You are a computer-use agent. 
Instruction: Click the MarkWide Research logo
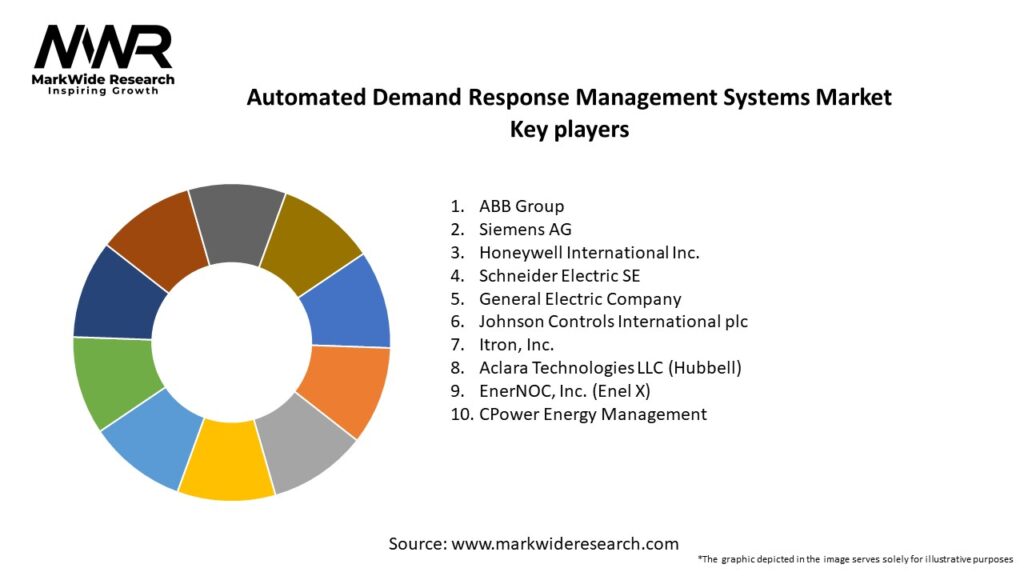(103, 59)
